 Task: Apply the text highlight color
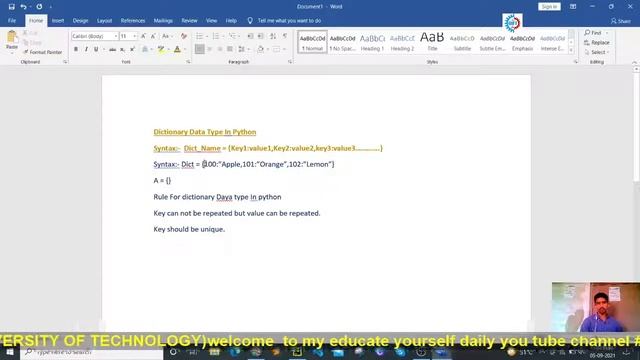pos(161,49)
